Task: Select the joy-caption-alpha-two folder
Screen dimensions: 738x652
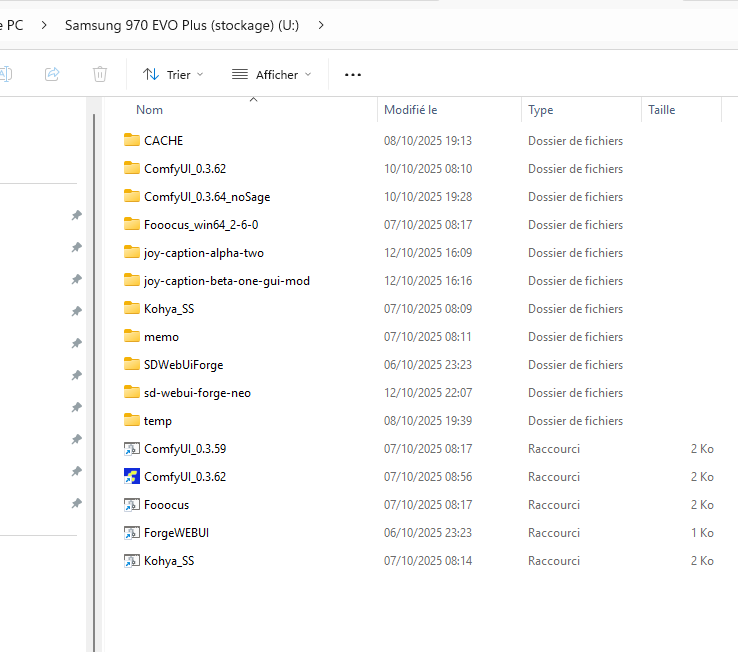Action: tap(203, 253)
